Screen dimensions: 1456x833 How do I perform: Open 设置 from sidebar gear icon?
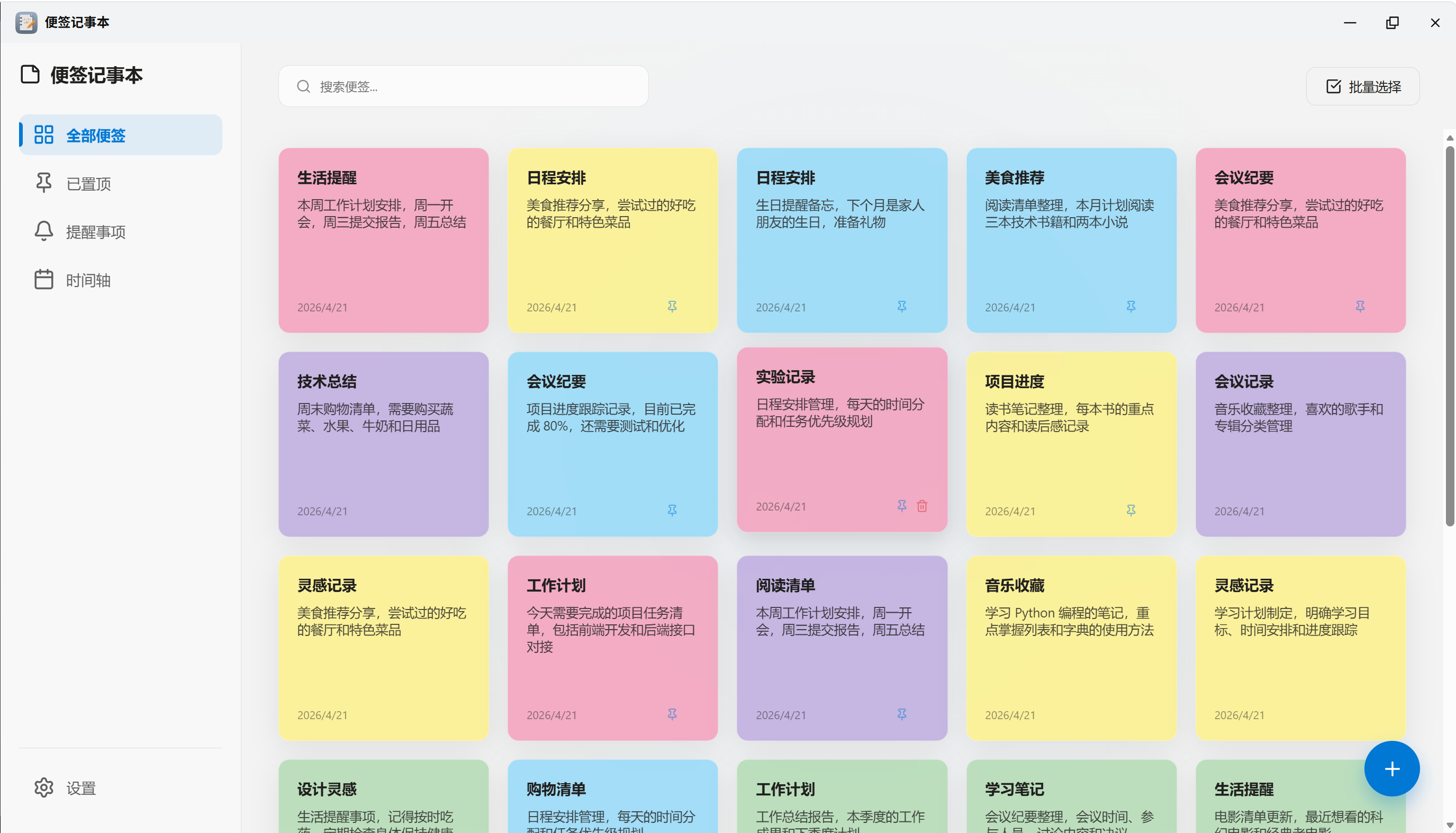[x=44, y=788]
